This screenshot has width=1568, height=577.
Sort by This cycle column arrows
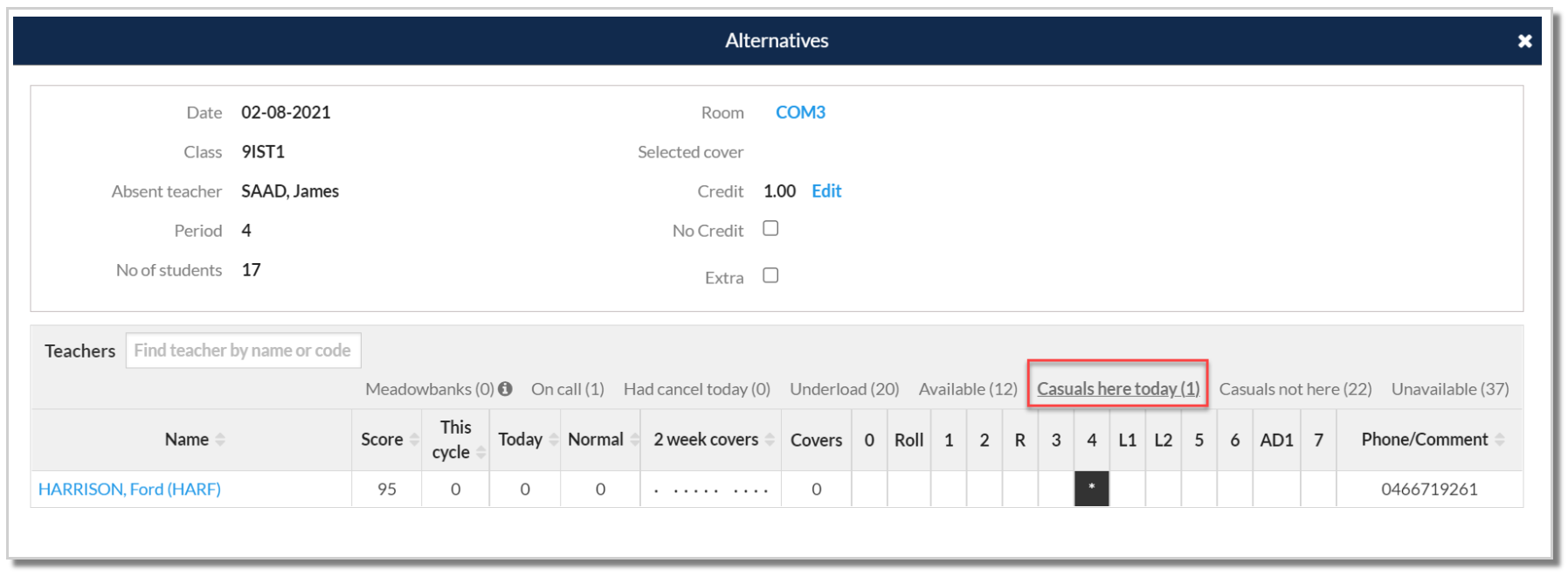480,452
